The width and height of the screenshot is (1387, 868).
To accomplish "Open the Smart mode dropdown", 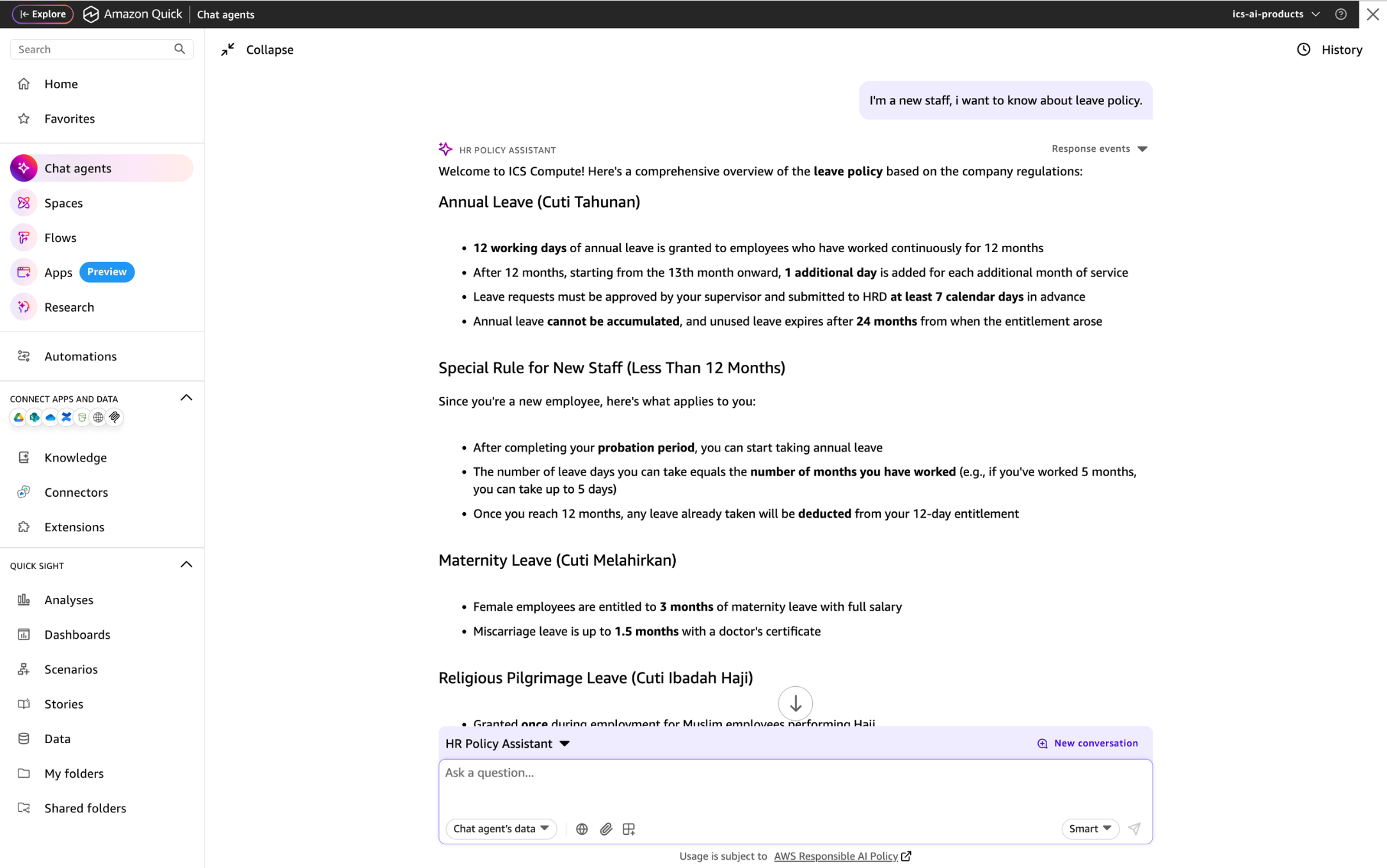I will [1089, 829].
